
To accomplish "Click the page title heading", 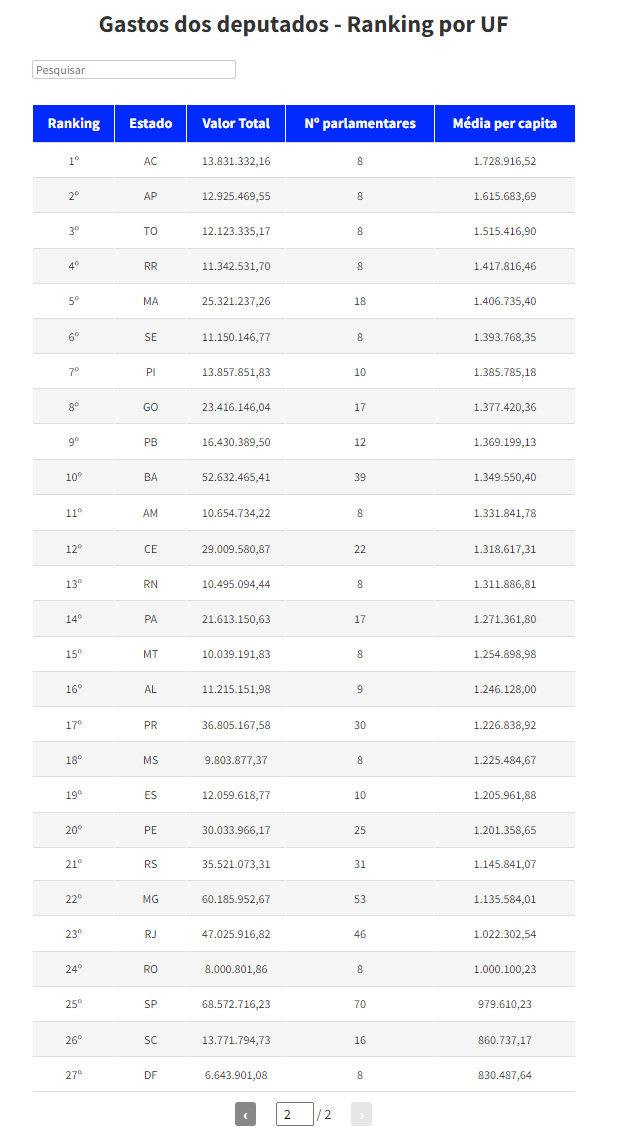I will (x=304, y=24).
